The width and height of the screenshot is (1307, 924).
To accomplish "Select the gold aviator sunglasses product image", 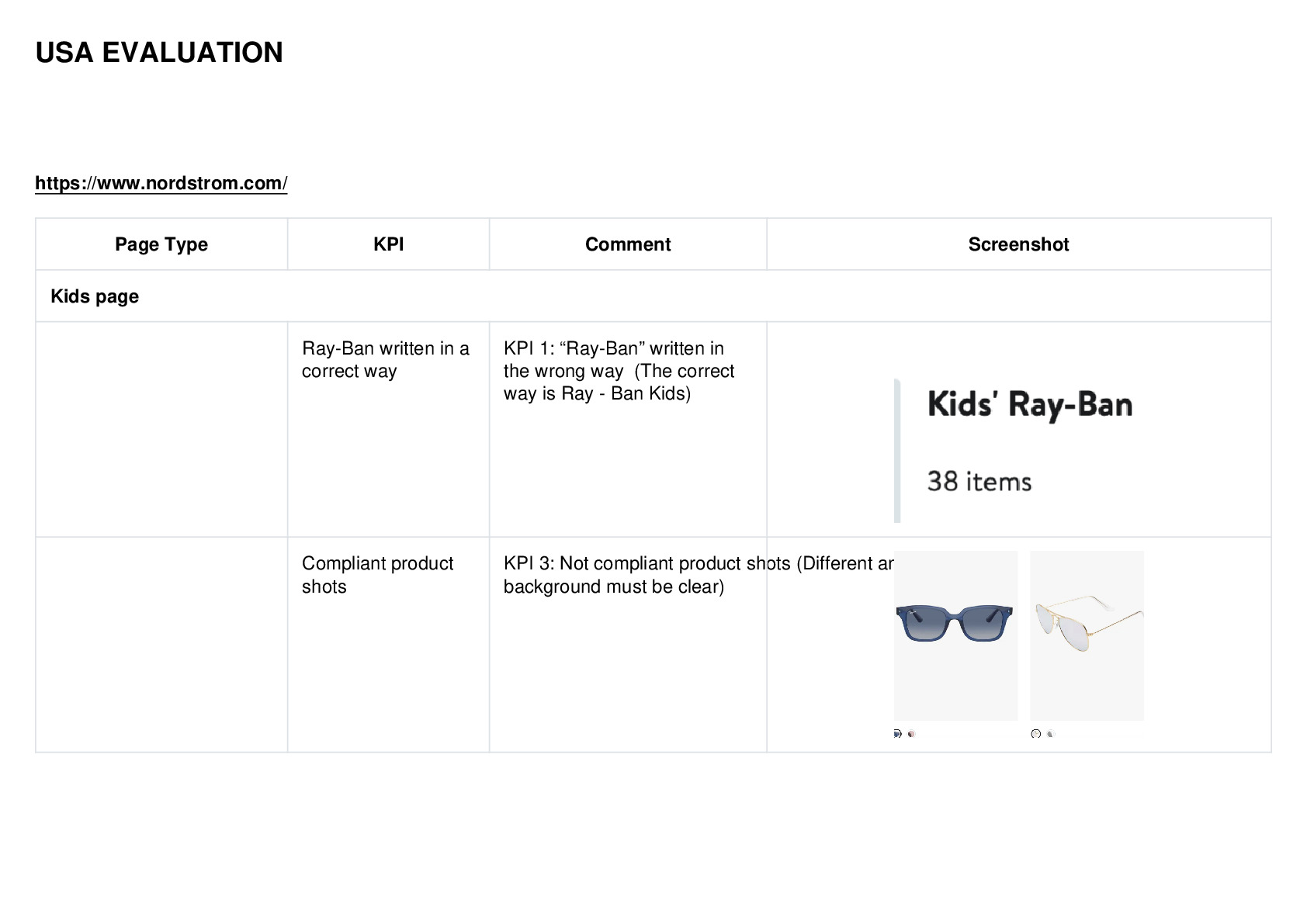I will 1087,635.
